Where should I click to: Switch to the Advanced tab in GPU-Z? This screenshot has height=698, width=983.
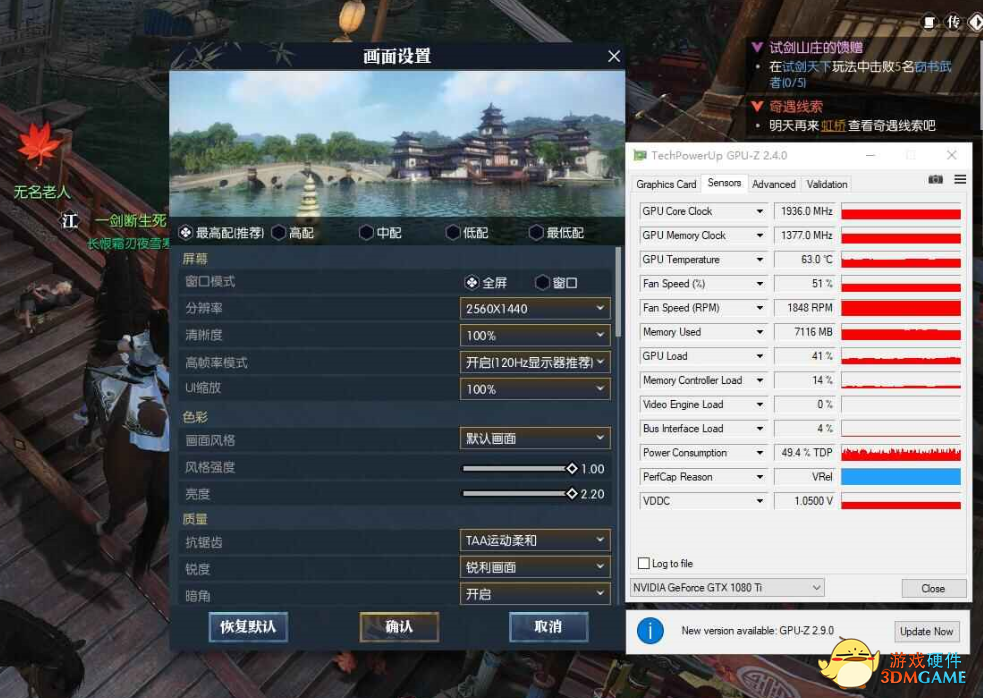[773, 184]
